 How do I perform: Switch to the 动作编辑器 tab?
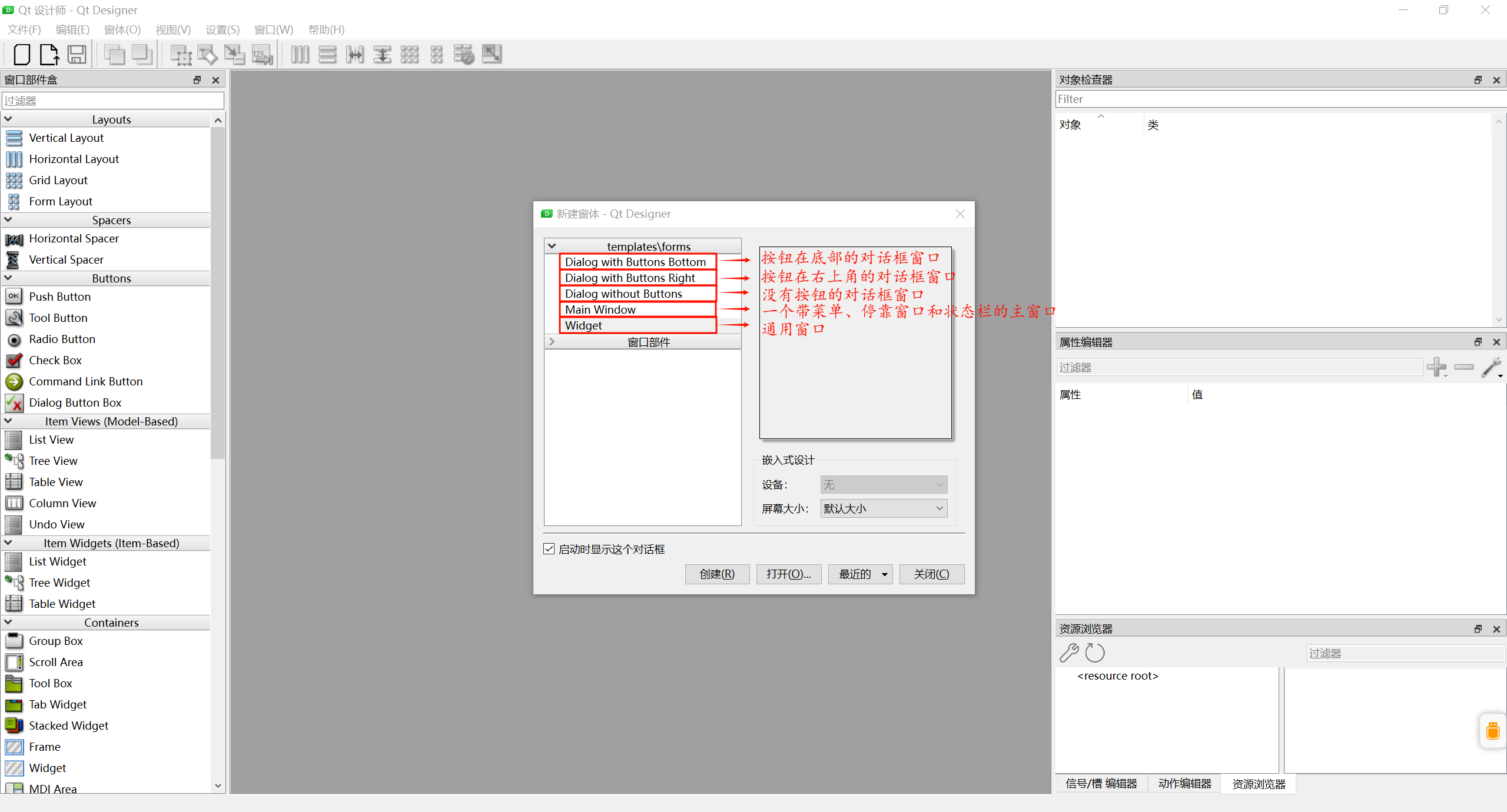tap(1184, 784)
